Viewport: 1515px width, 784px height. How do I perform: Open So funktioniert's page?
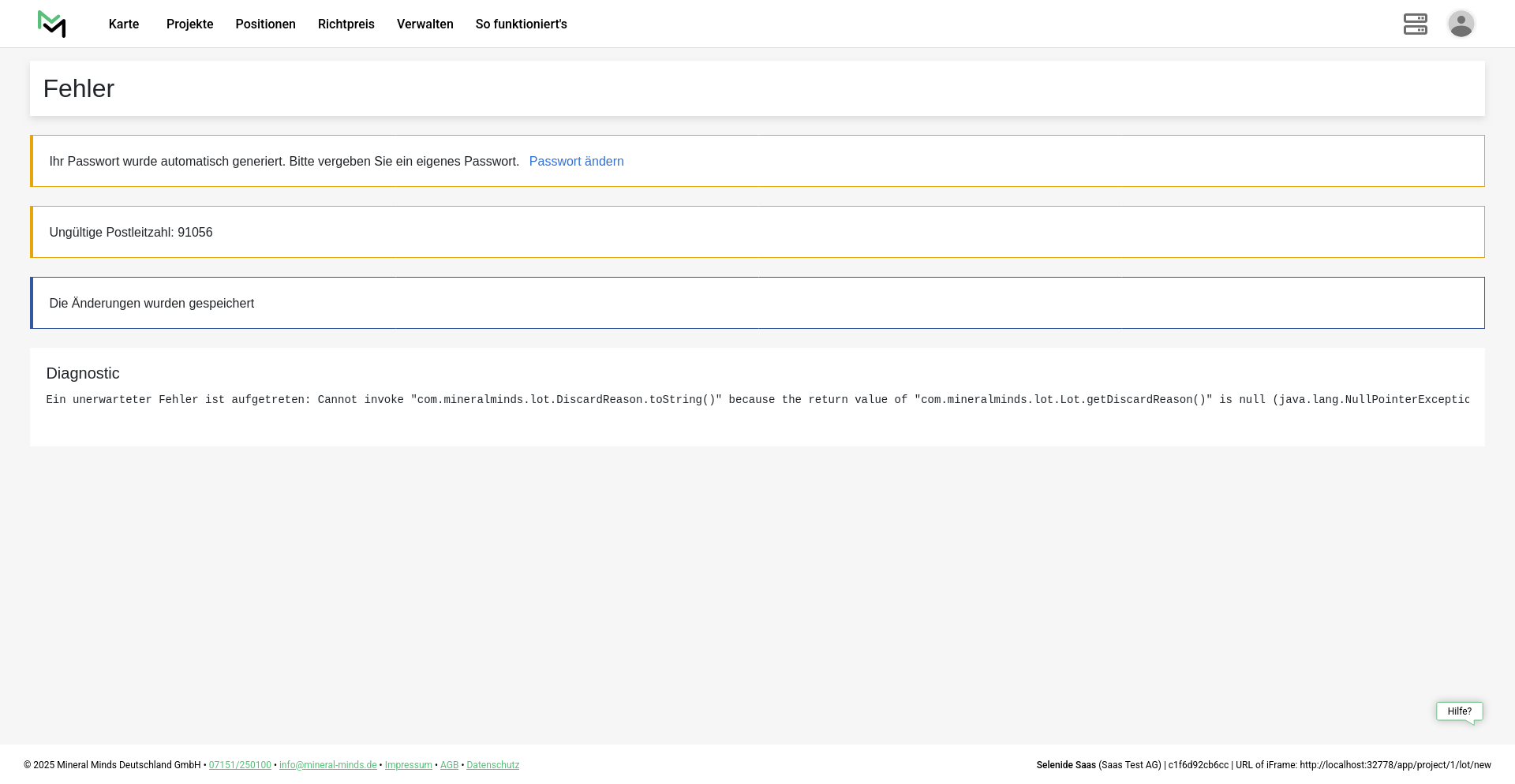[x=521, y=24]
